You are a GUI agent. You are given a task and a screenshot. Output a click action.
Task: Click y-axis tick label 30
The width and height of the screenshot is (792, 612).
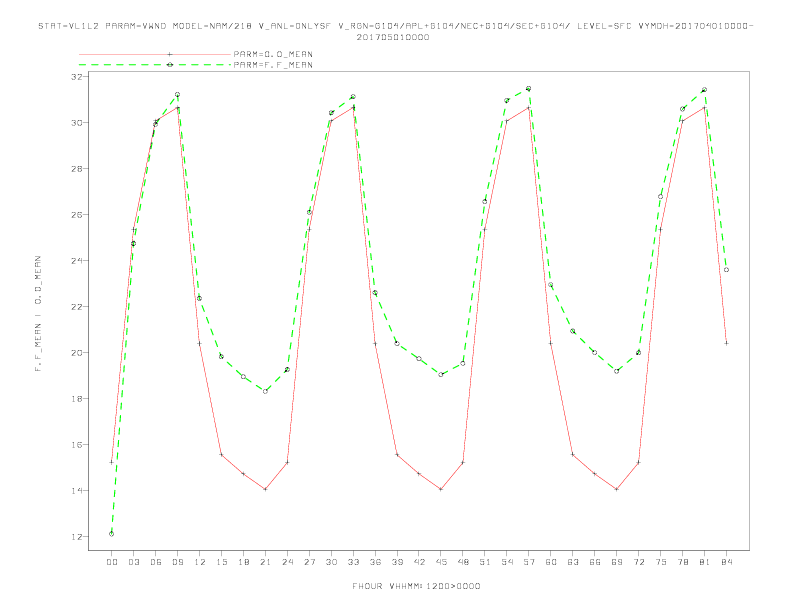[77, 123]
